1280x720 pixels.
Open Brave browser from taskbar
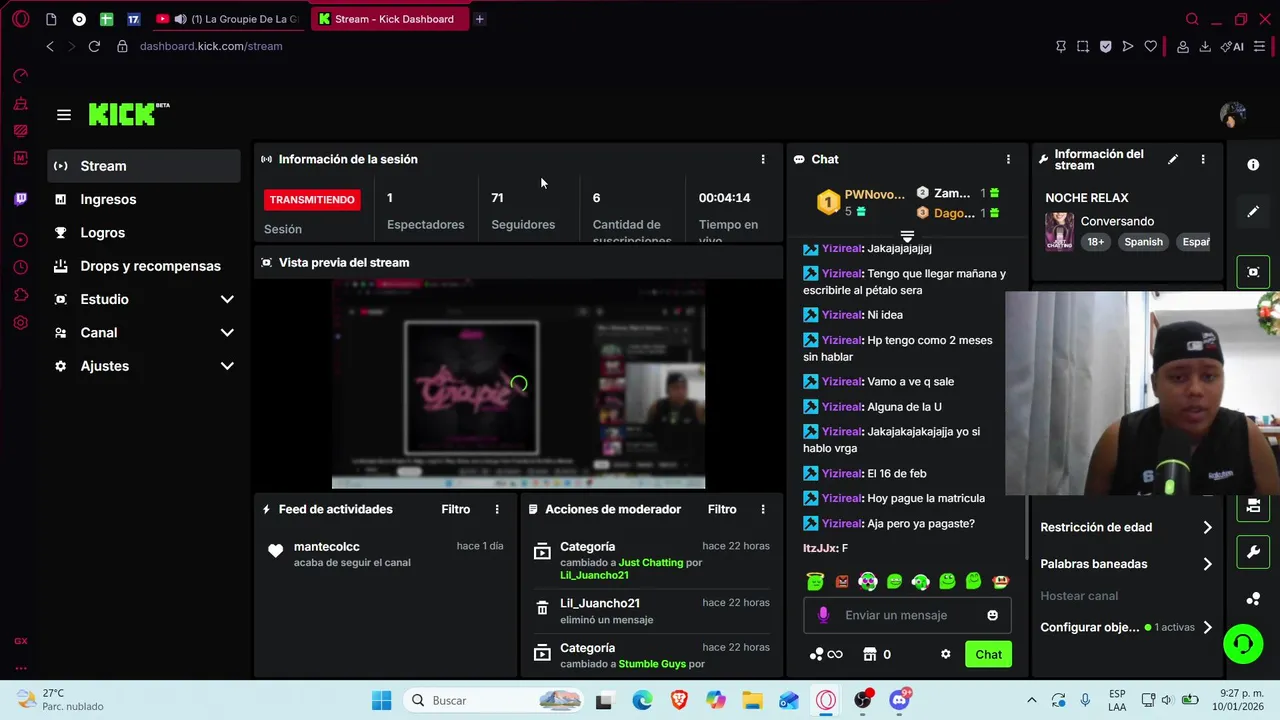tap(679, 700)
